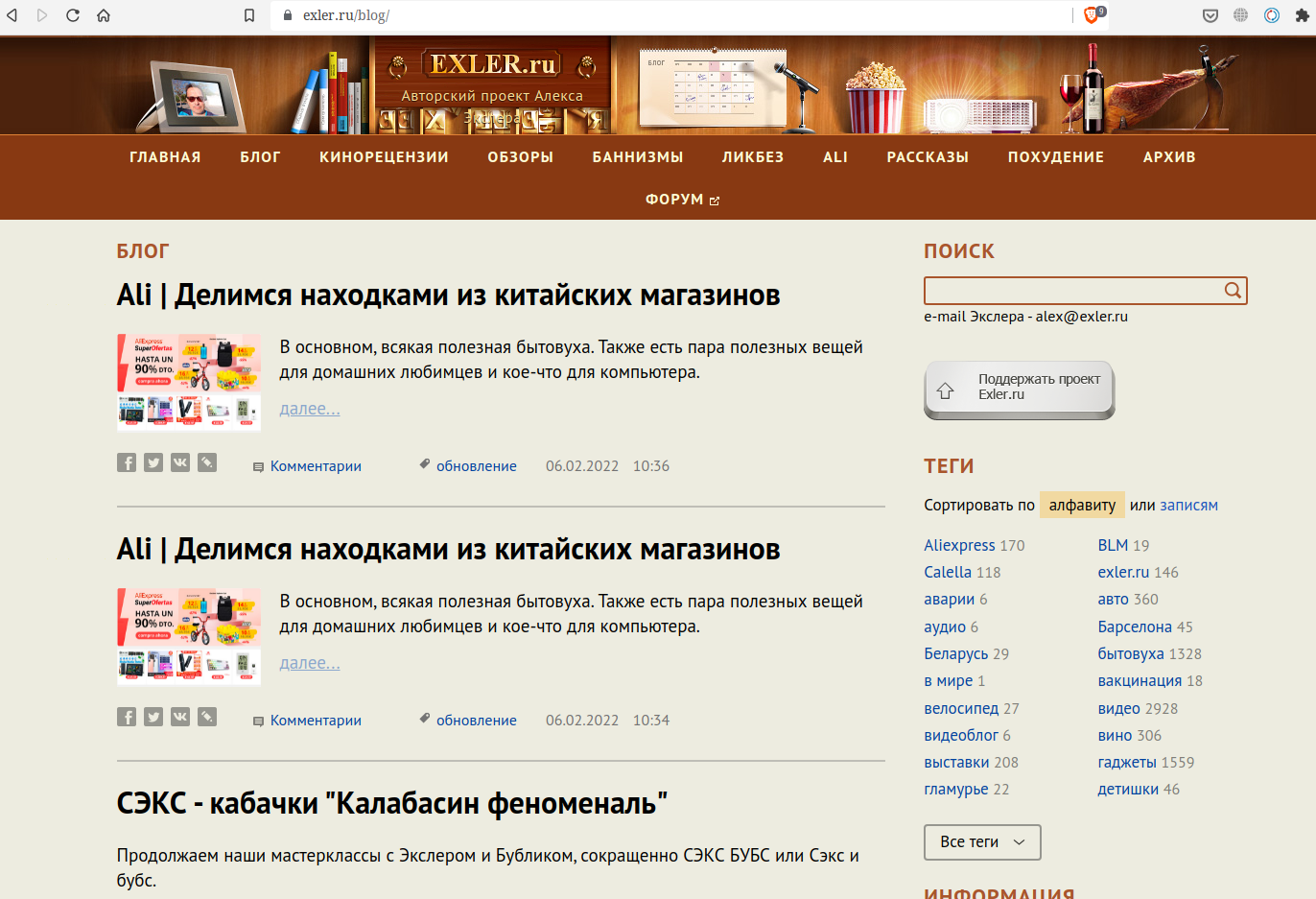Click the browser reload button
The width and height of the screenshot is (1316, 899).
[x=73, y=15]
